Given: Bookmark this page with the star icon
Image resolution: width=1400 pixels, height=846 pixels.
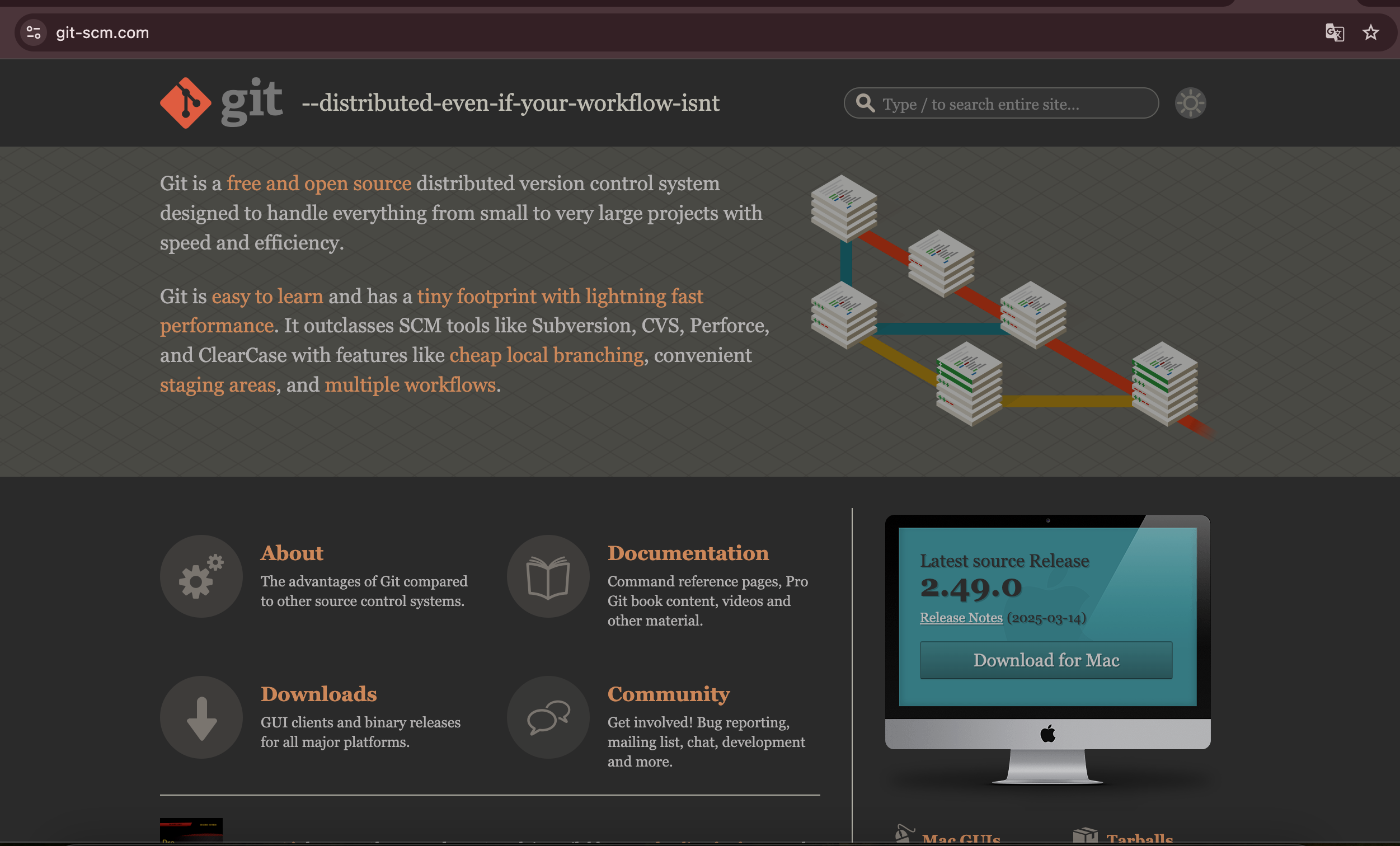Looking at the screenshot, I should (1370, 32).
